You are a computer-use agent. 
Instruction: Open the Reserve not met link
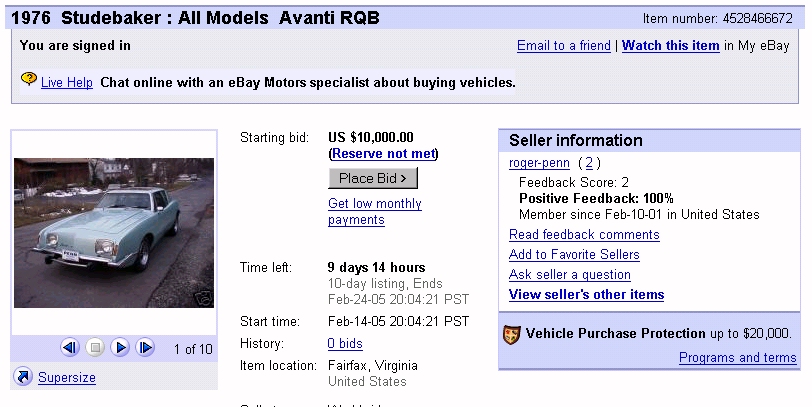383,154
